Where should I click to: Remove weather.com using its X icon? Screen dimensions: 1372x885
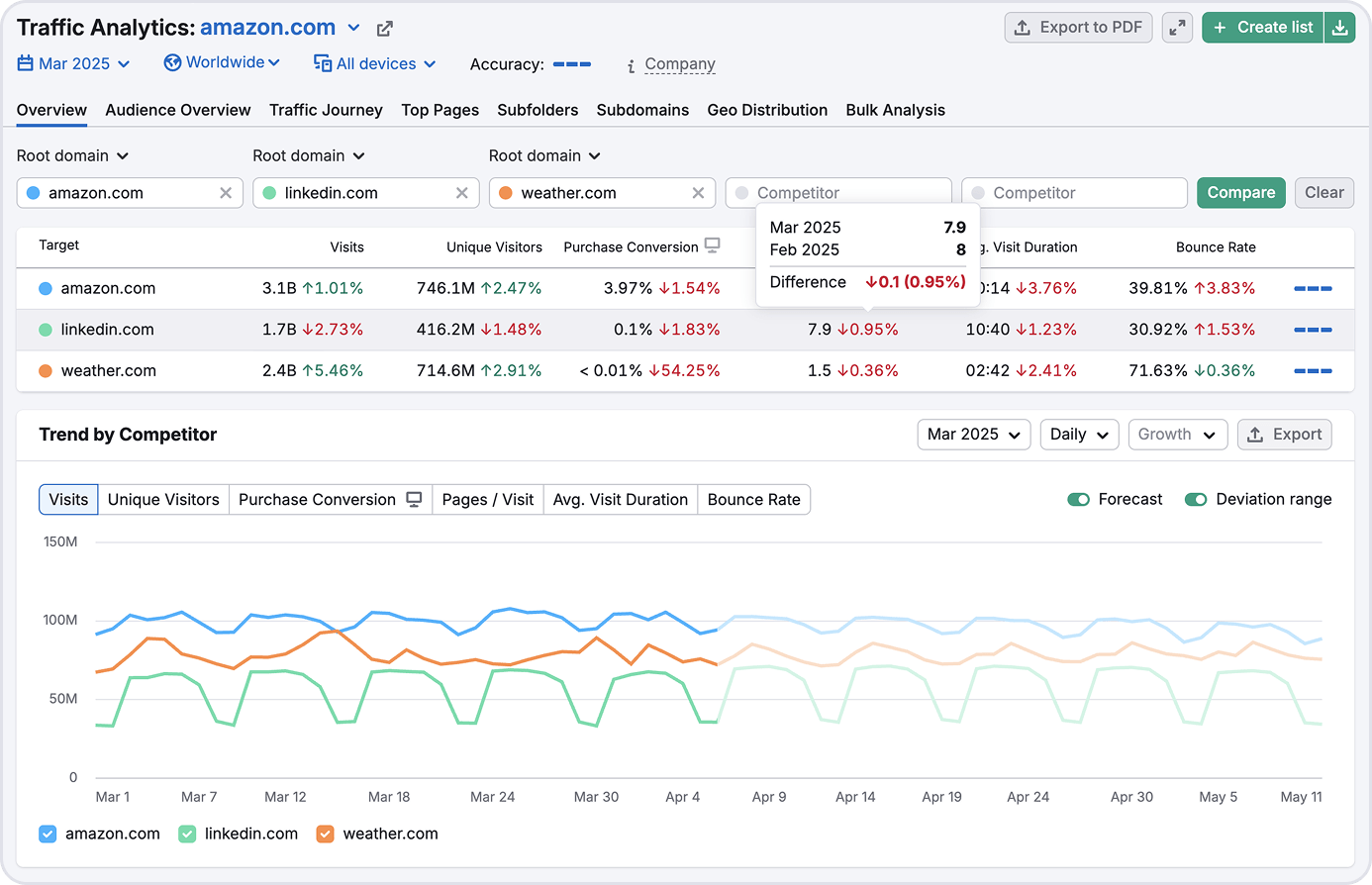click(x=699, y=192)
